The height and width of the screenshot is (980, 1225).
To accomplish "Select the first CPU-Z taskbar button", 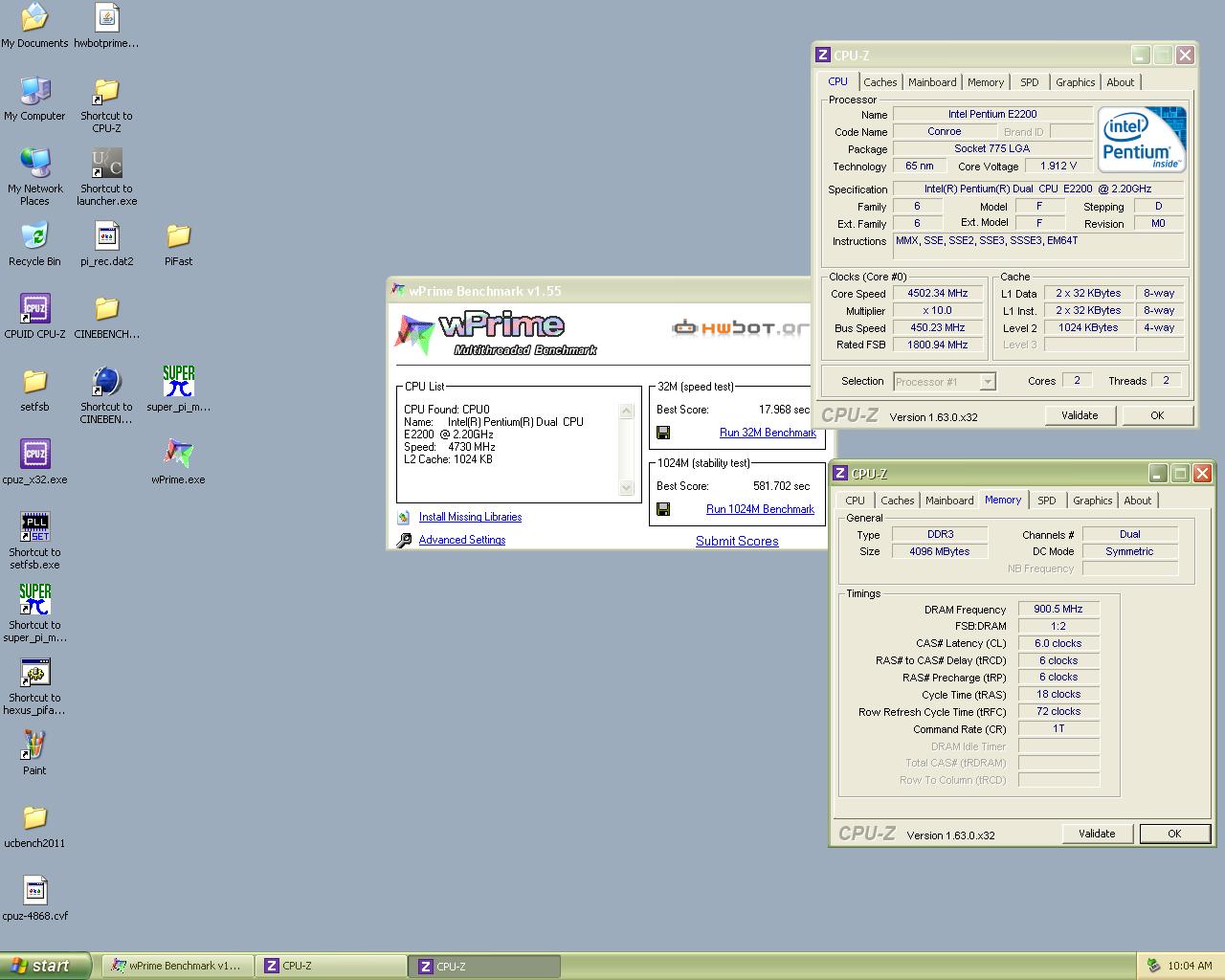I will (x=331, y=966).
